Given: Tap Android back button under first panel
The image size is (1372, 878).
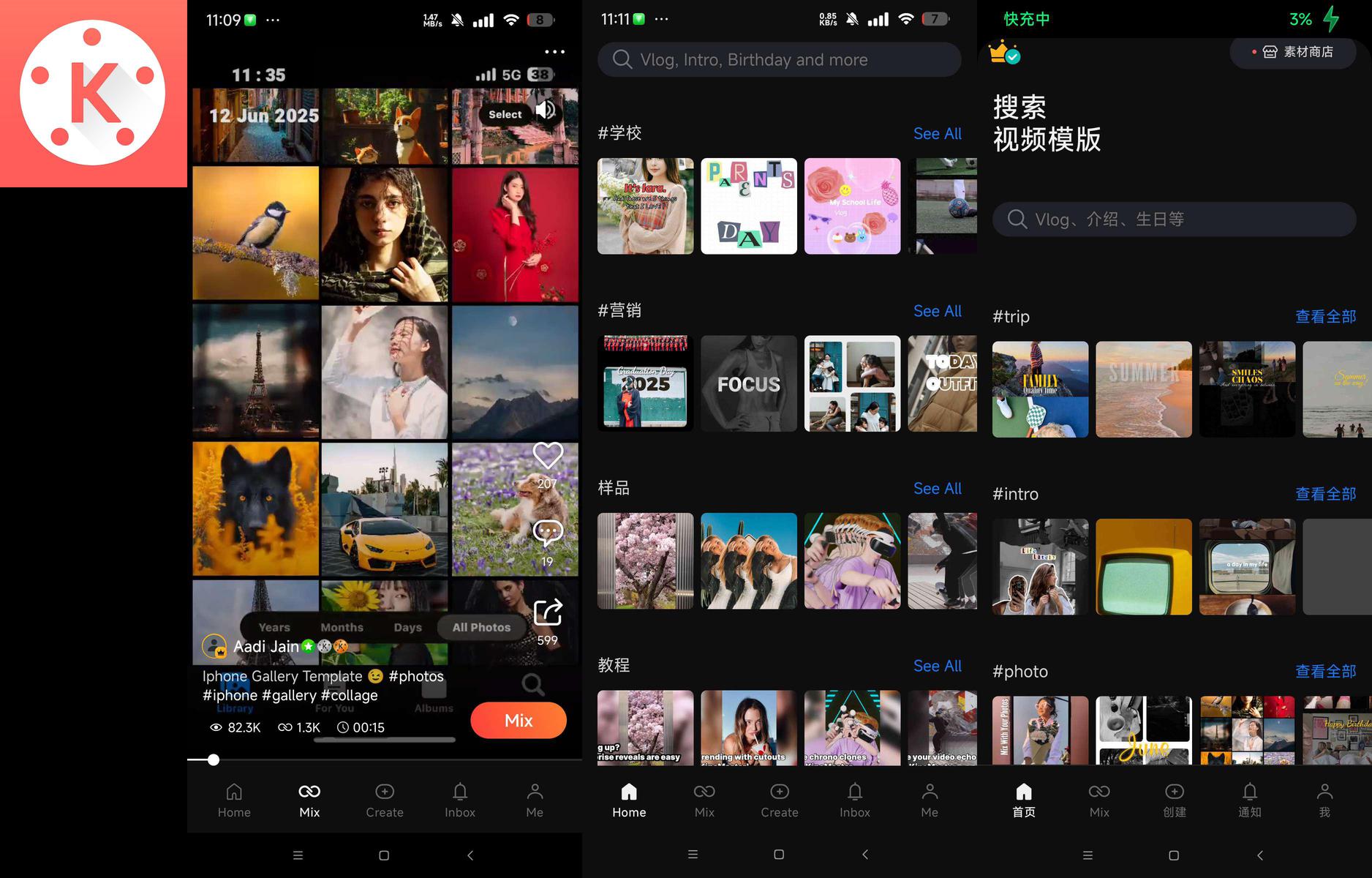Looking at the screenshot, I should coord(470,855).
